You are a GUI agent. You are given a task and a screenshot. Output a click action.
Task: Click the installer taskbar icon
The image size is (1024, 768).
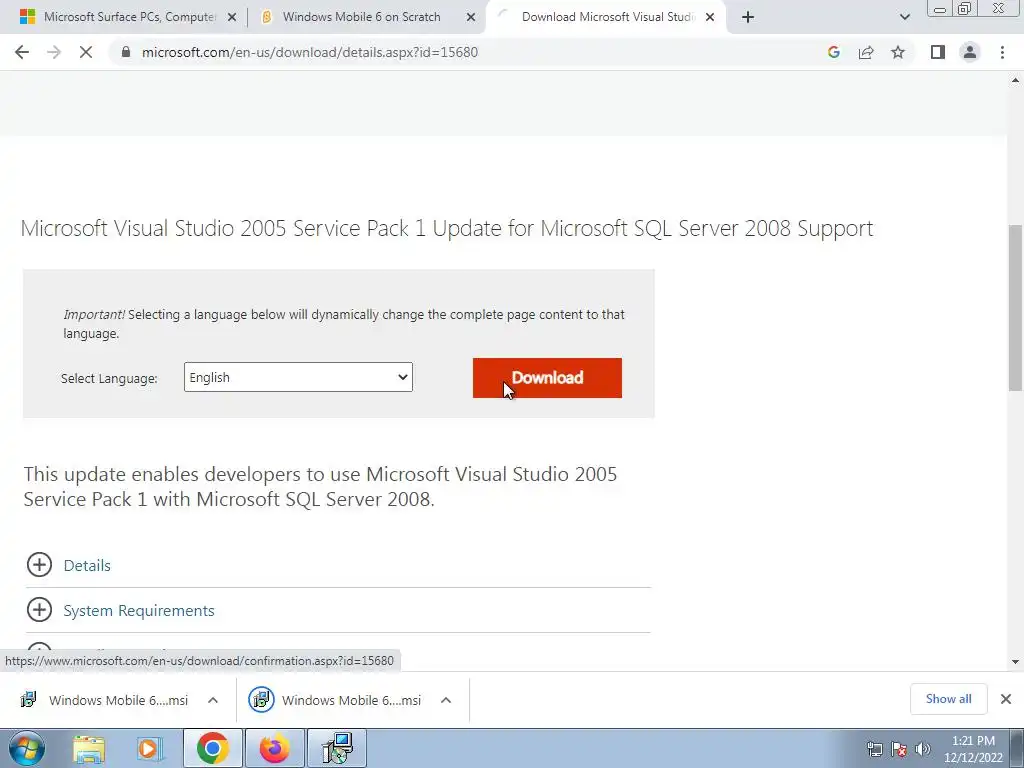pos(337,748)
